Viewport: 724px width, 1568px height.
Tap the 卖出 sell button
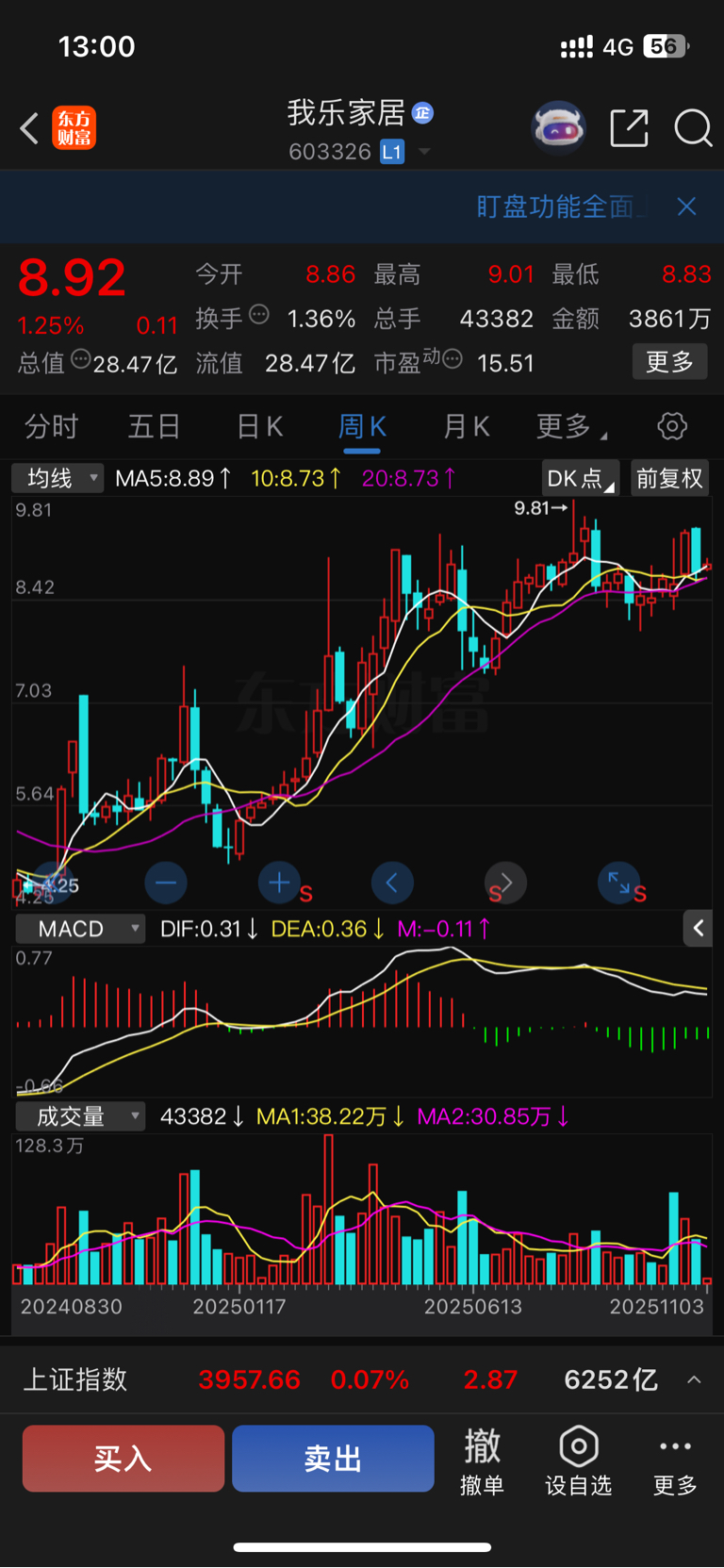click(x=333, y=1459)
